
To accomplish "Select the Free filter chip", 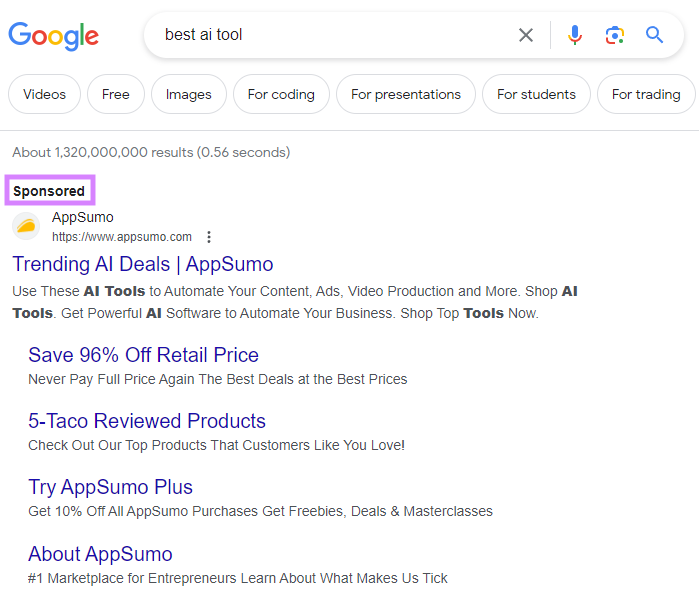I will [116, 94].
